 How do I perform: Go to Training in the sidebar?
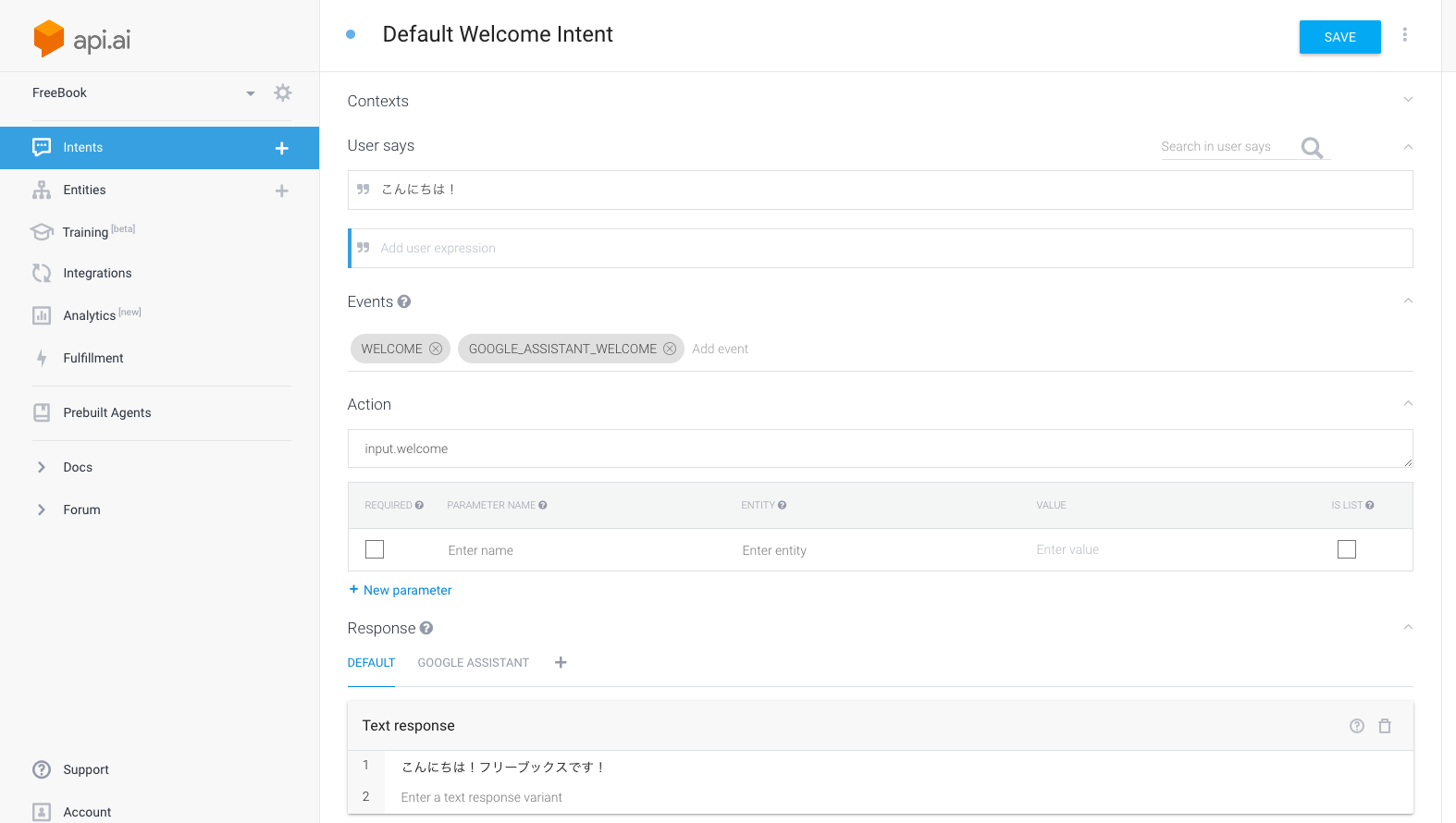tap(85, 232)
